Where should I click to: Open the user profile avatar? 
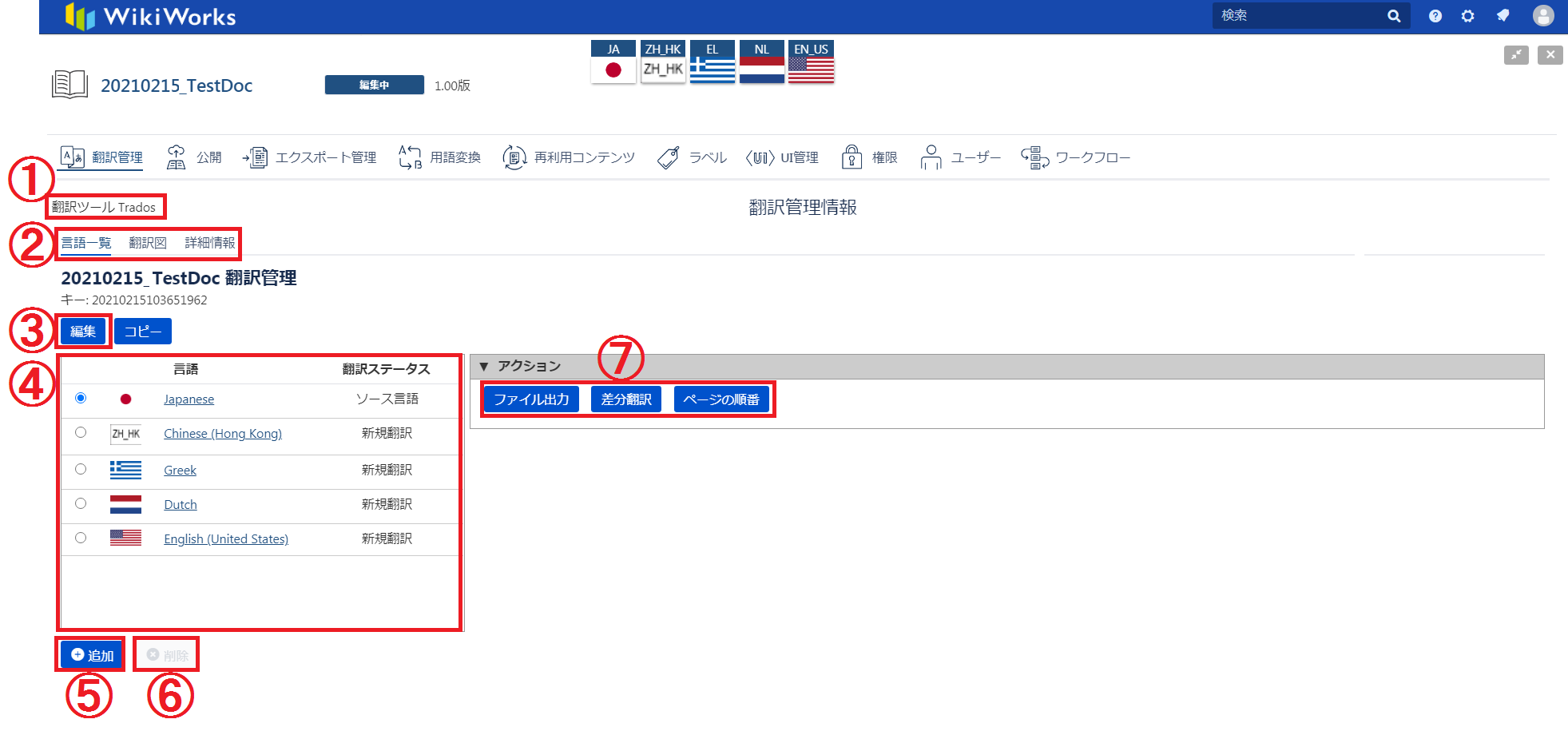point(1542,16)
